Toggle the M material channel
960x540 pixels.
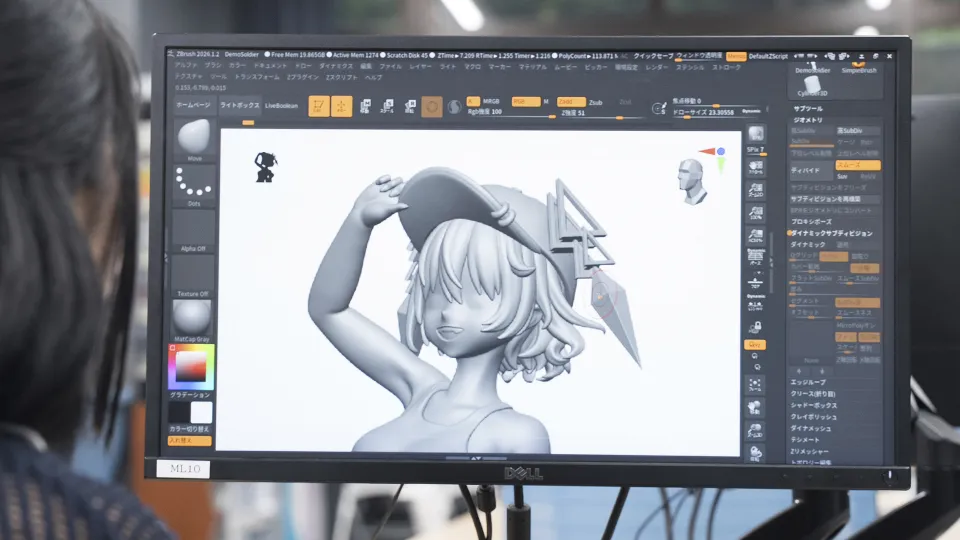coord(546,102)
